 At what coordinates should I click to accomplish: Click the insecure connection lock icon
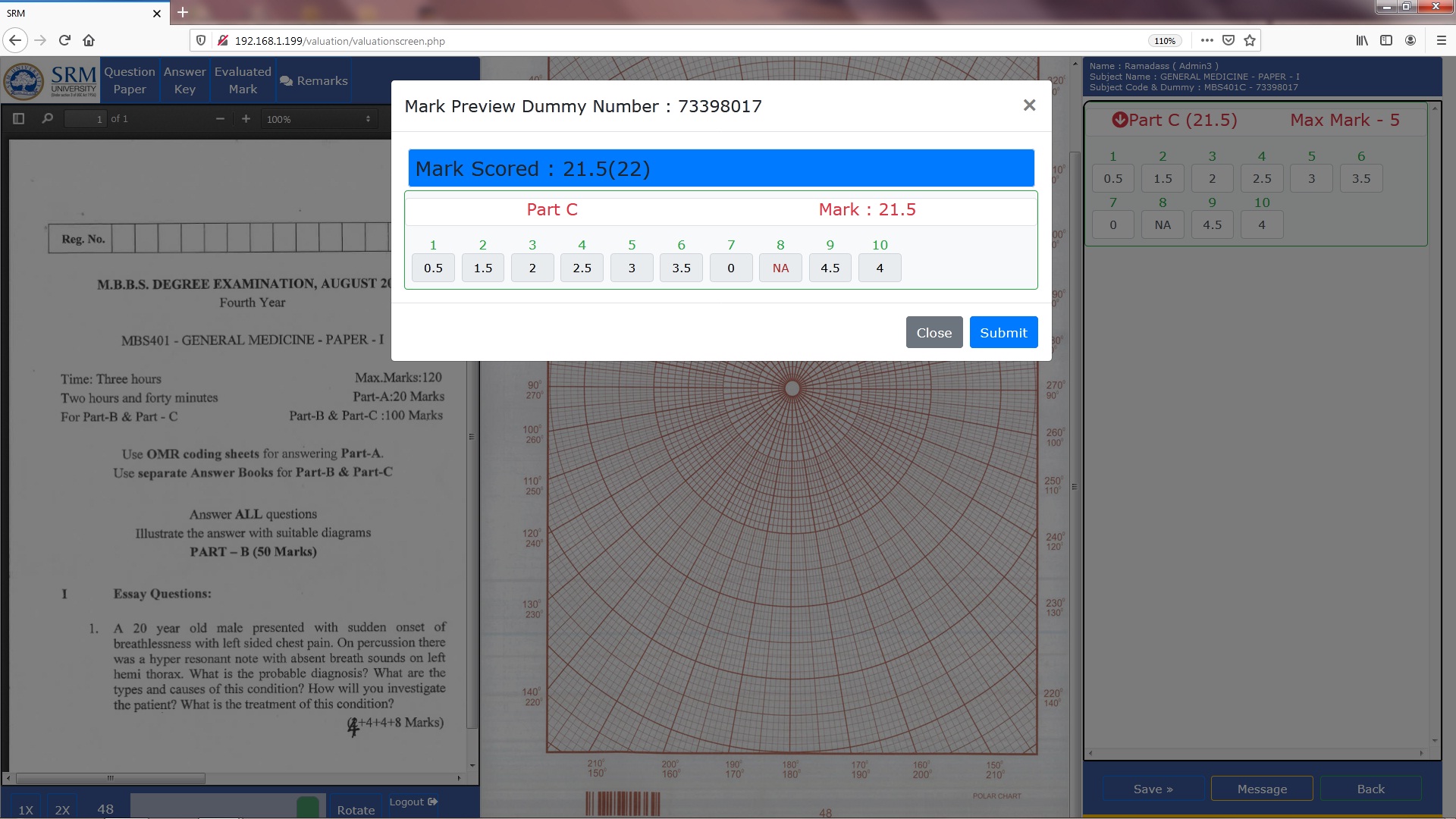coord(223,40)
